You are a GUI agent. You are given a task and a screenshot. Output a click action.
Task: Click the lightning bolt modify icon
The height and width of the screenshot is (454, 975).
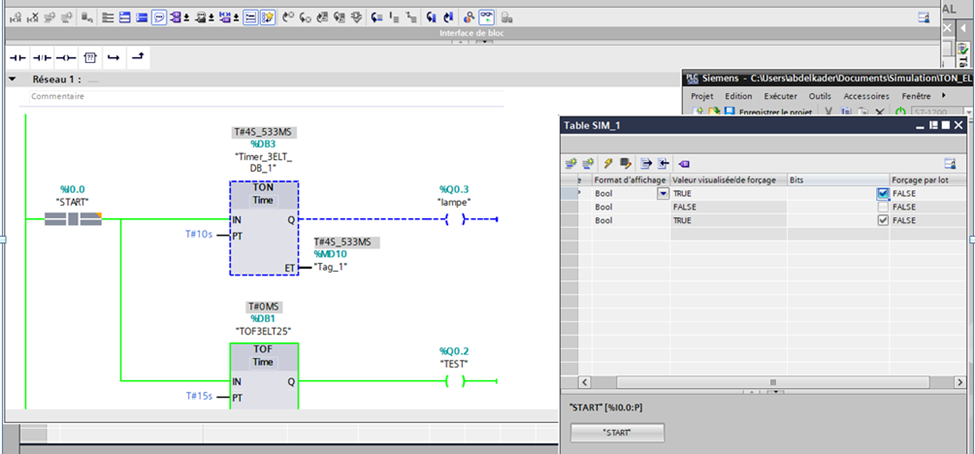608,164
